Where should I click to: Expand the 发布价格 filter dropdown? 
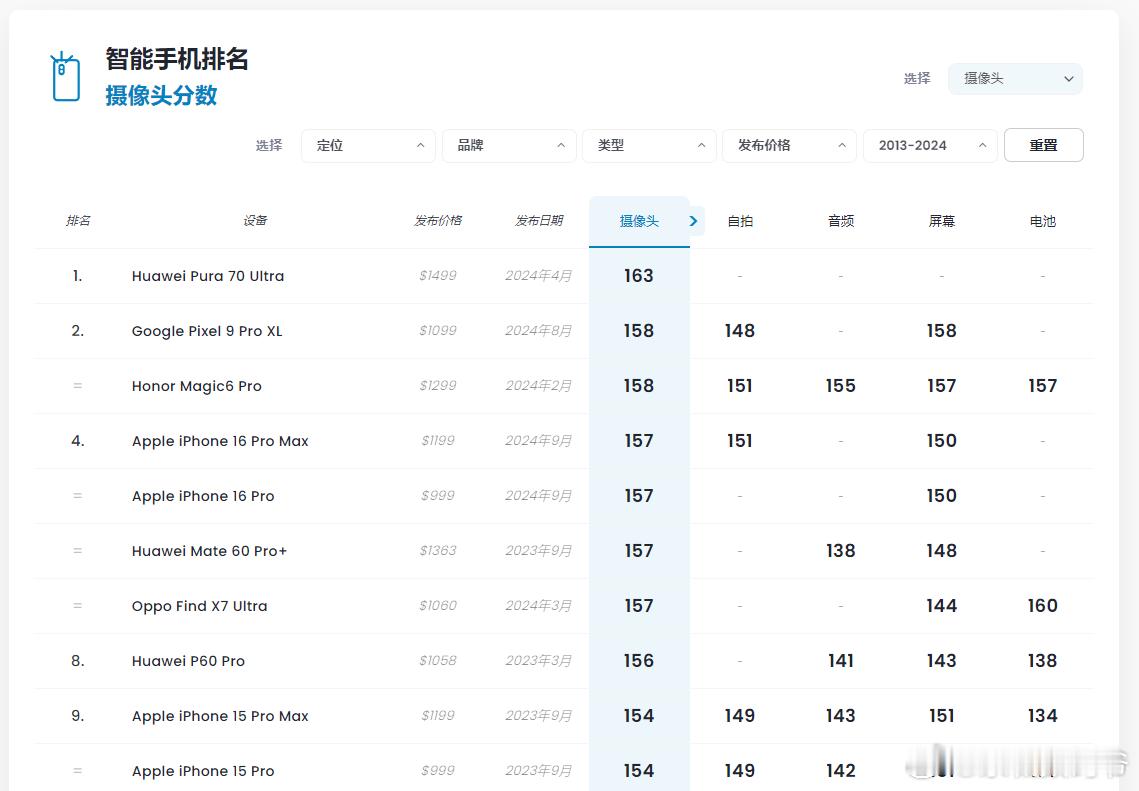point(790,145)
